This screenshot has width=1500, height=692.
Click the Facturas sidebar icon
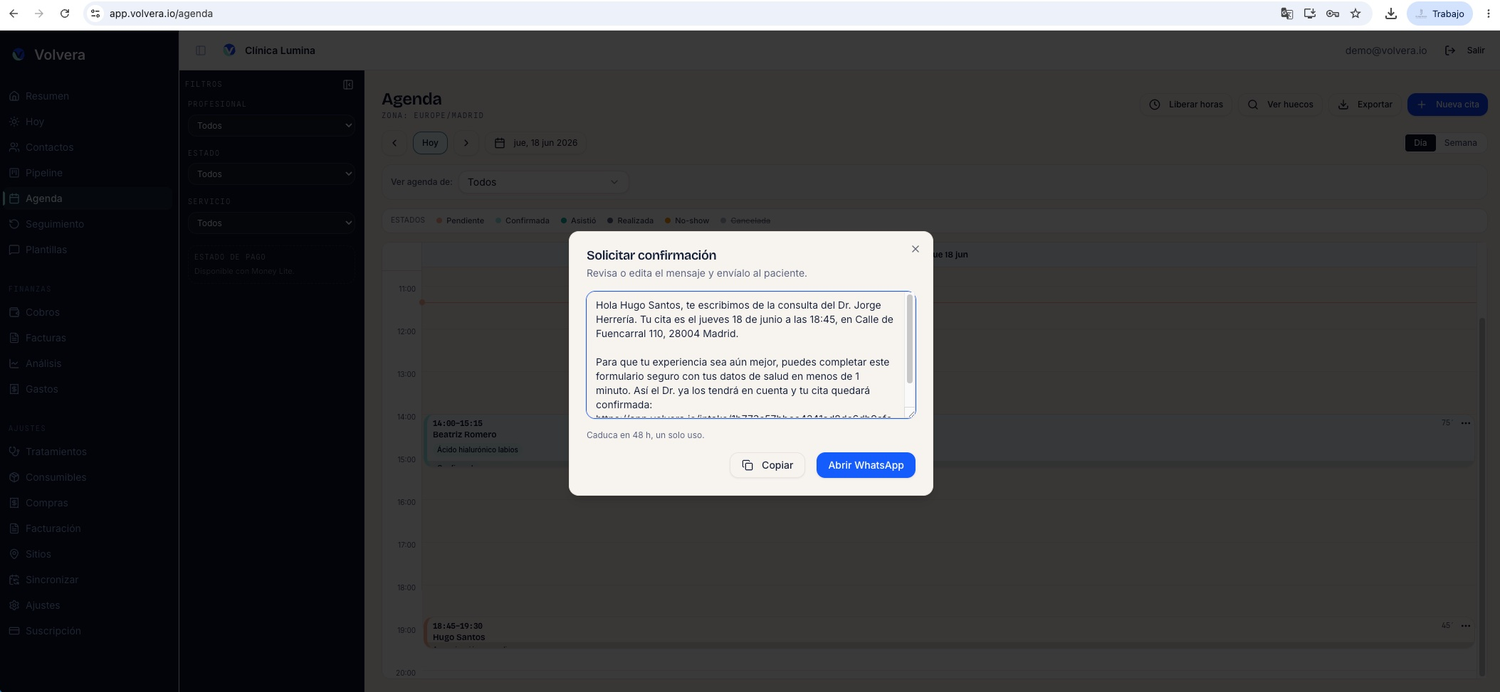14,338
